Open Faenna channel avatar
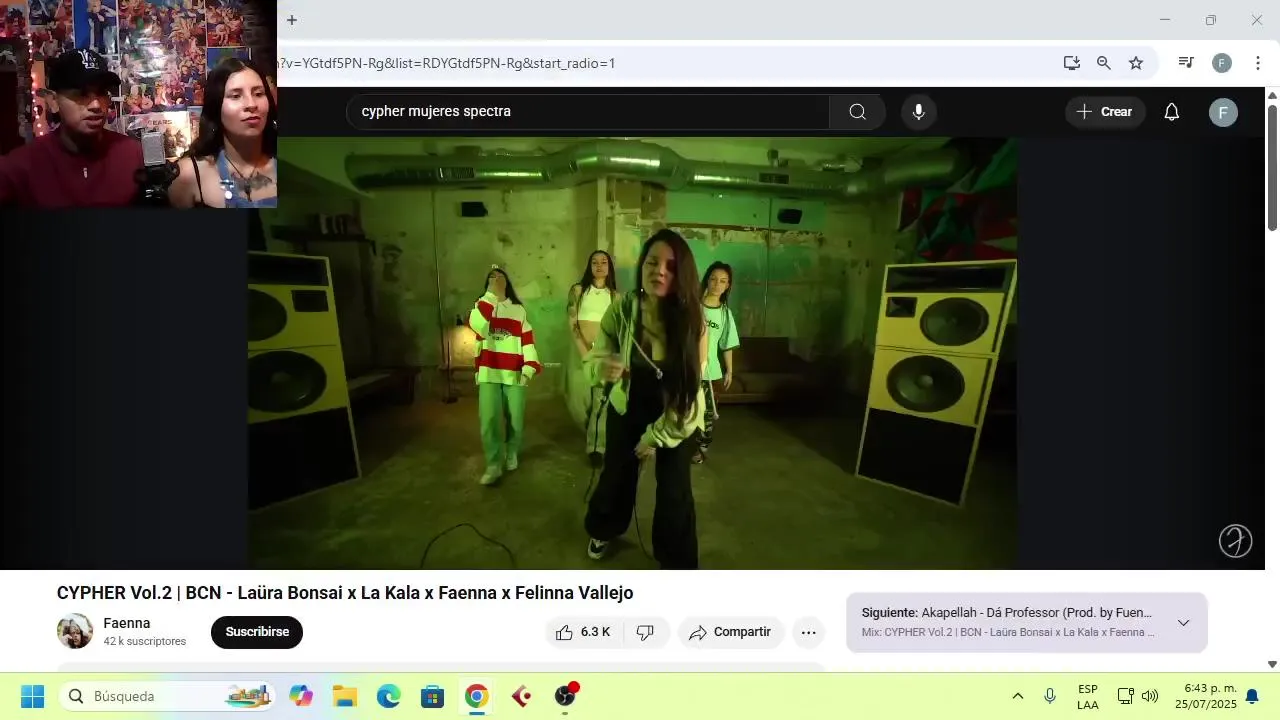 75,631
